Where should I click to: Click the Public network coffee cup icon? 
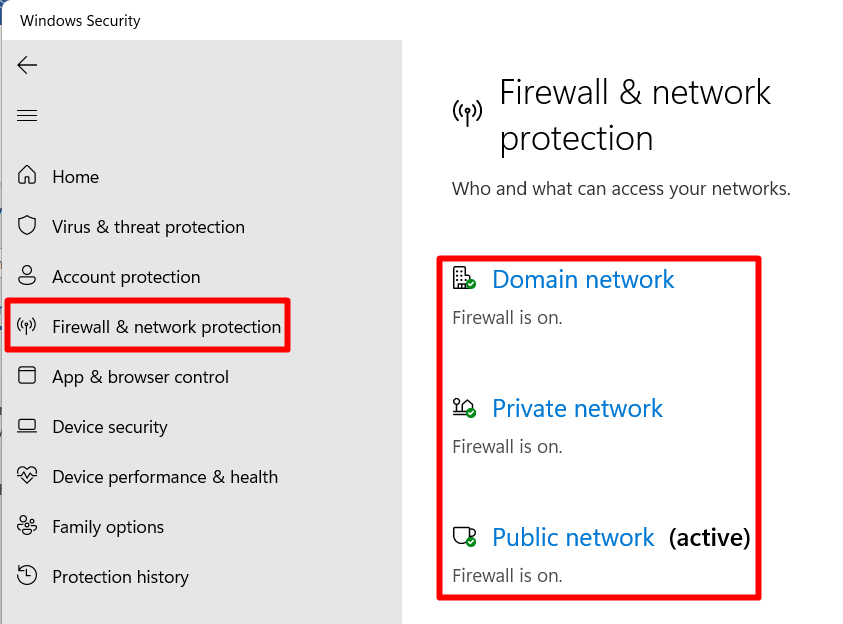pos(464,536)
